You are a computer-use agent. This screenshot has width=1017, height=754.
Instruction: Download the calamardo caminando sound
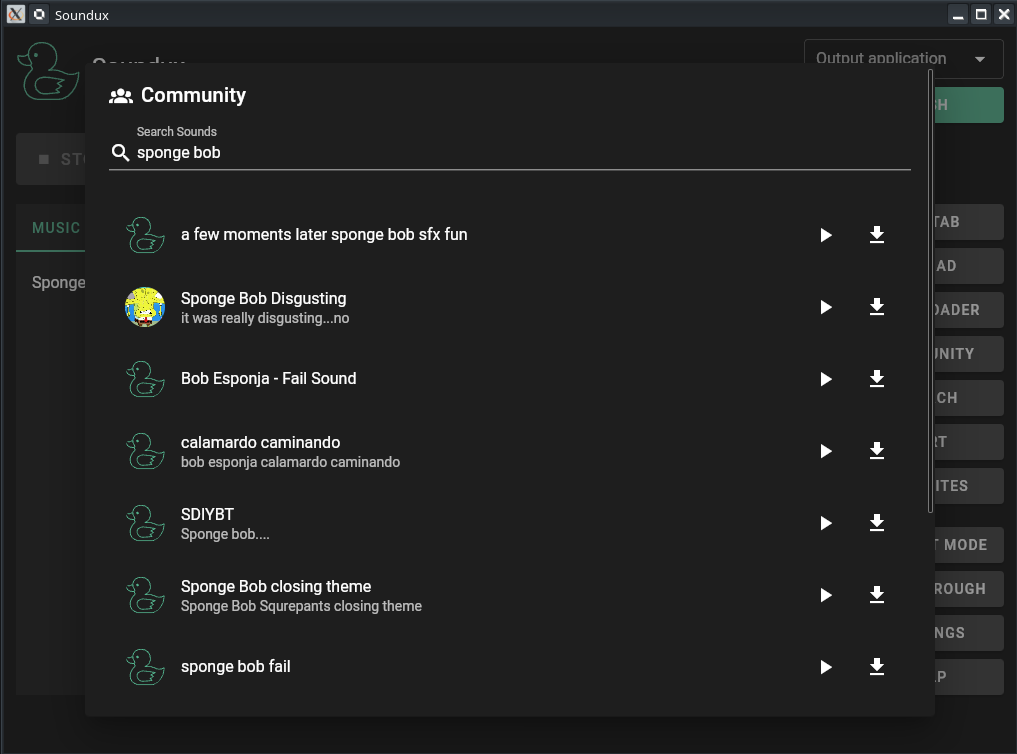tap(877, 451)
